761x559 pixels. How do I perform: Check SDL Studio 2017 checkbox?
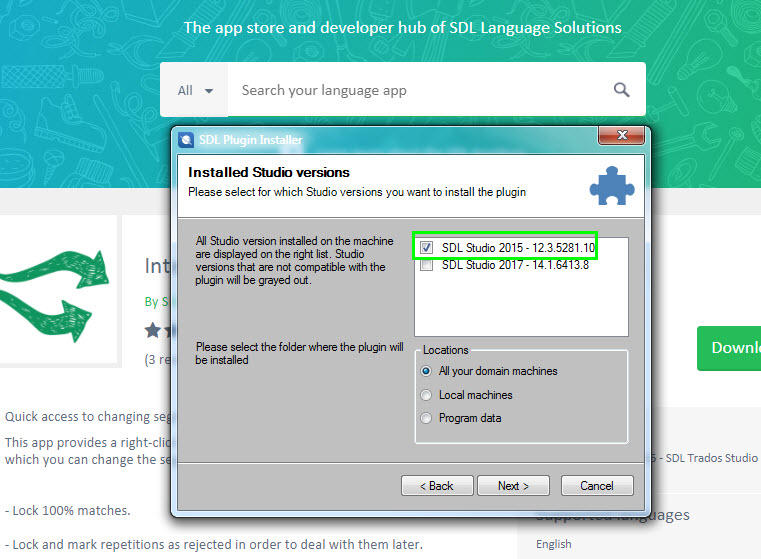(x=427, y=265)
